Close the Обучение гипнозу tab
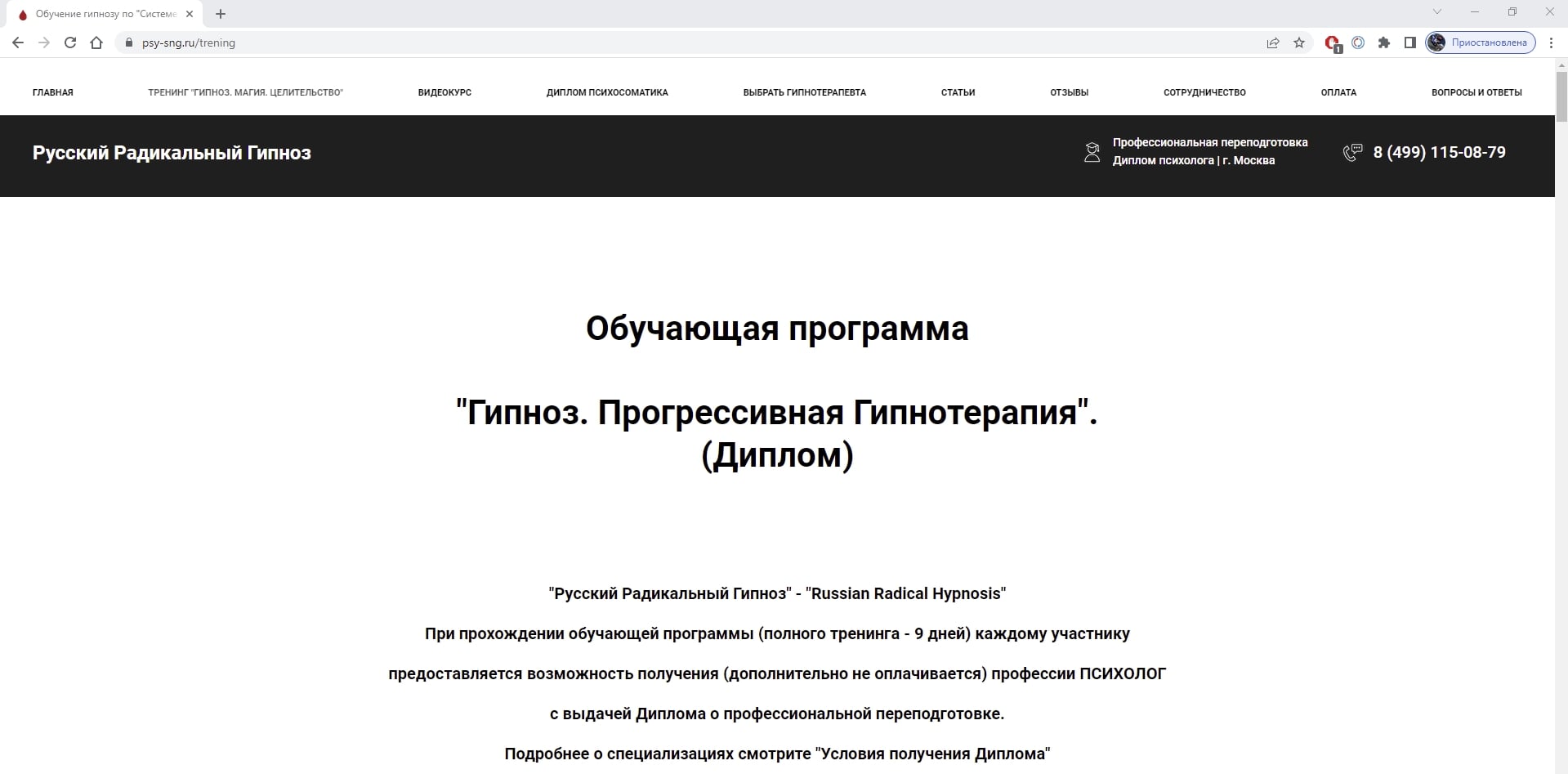This screenshot has width=1568, height=774. coord(190,14)
